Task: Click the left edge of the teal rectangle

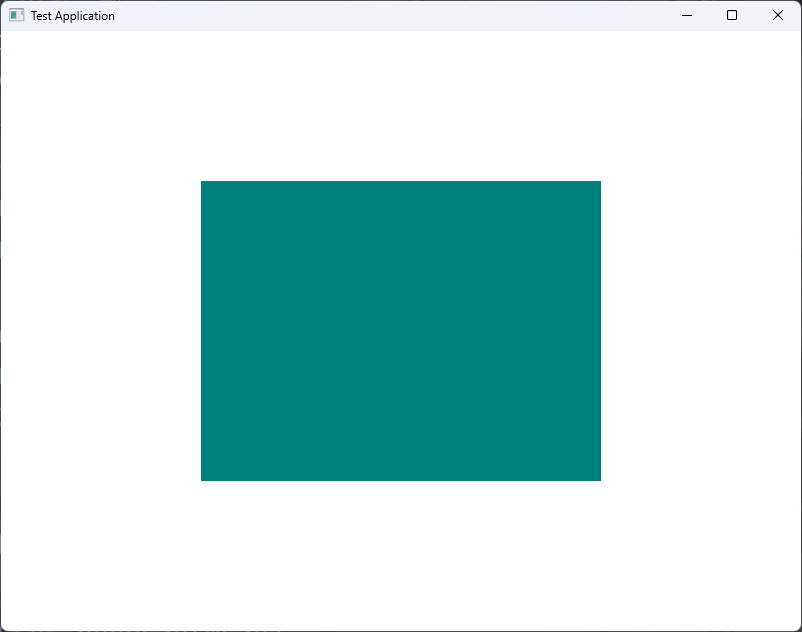Action: click(x=202, y=331)
